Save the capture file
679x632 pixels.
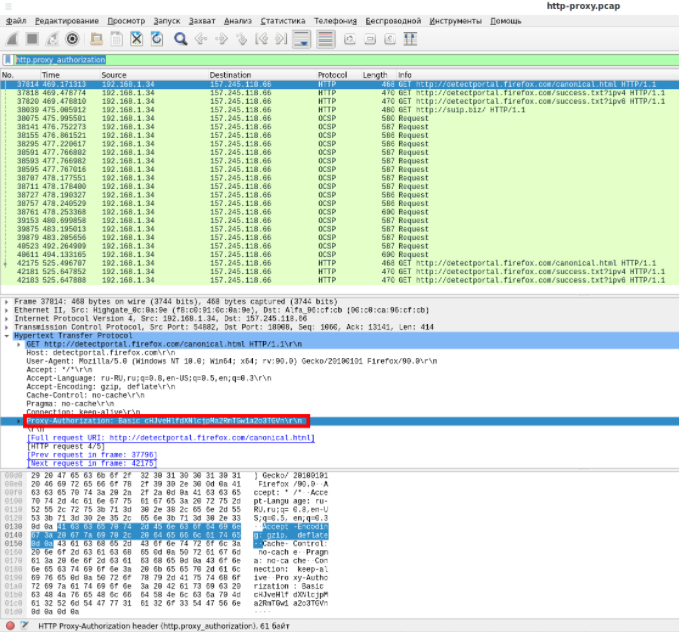[x=116, y=39]
